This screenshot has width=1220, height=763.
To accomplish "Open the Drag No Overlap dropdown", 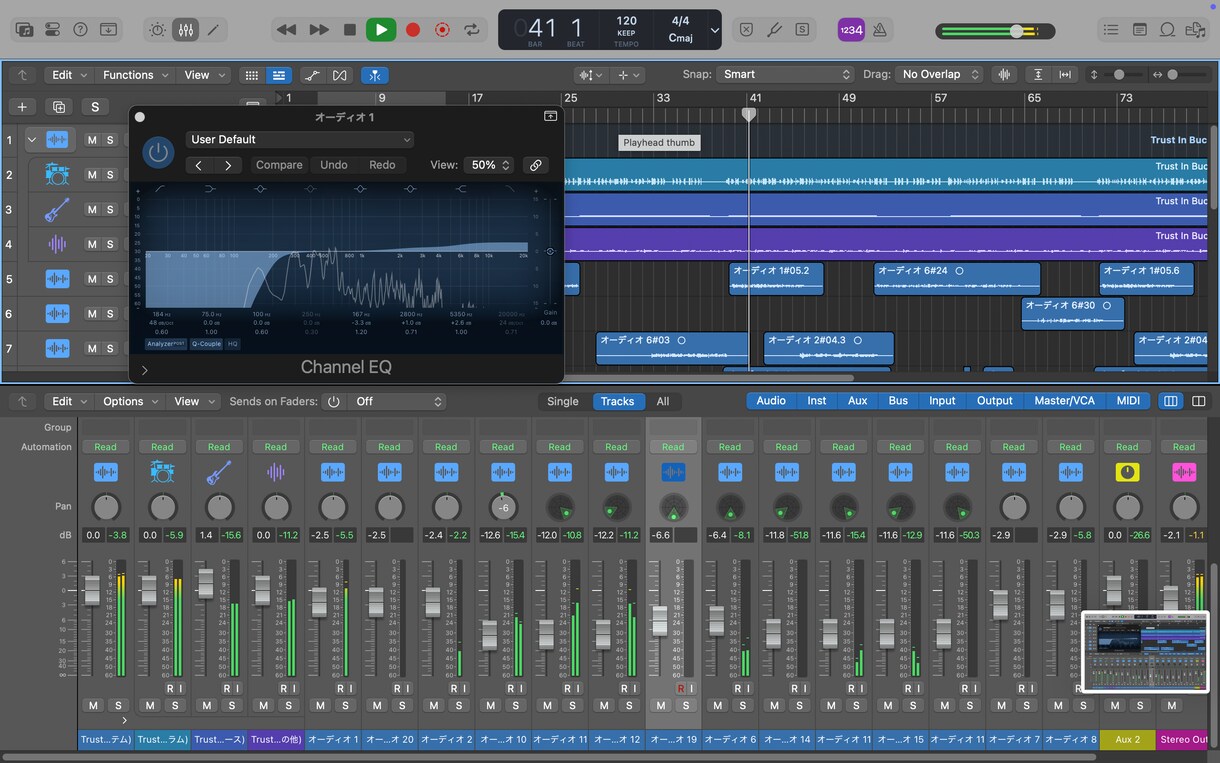I will point(939,74).
